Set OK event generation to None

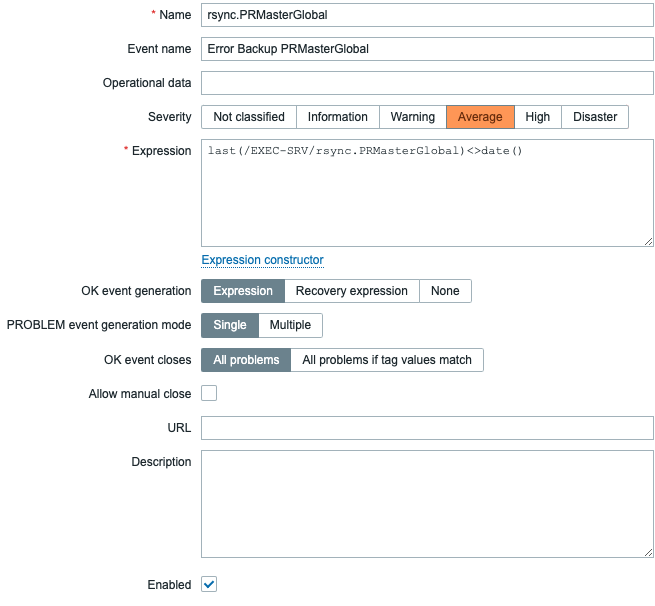click(x=445, y=291)
